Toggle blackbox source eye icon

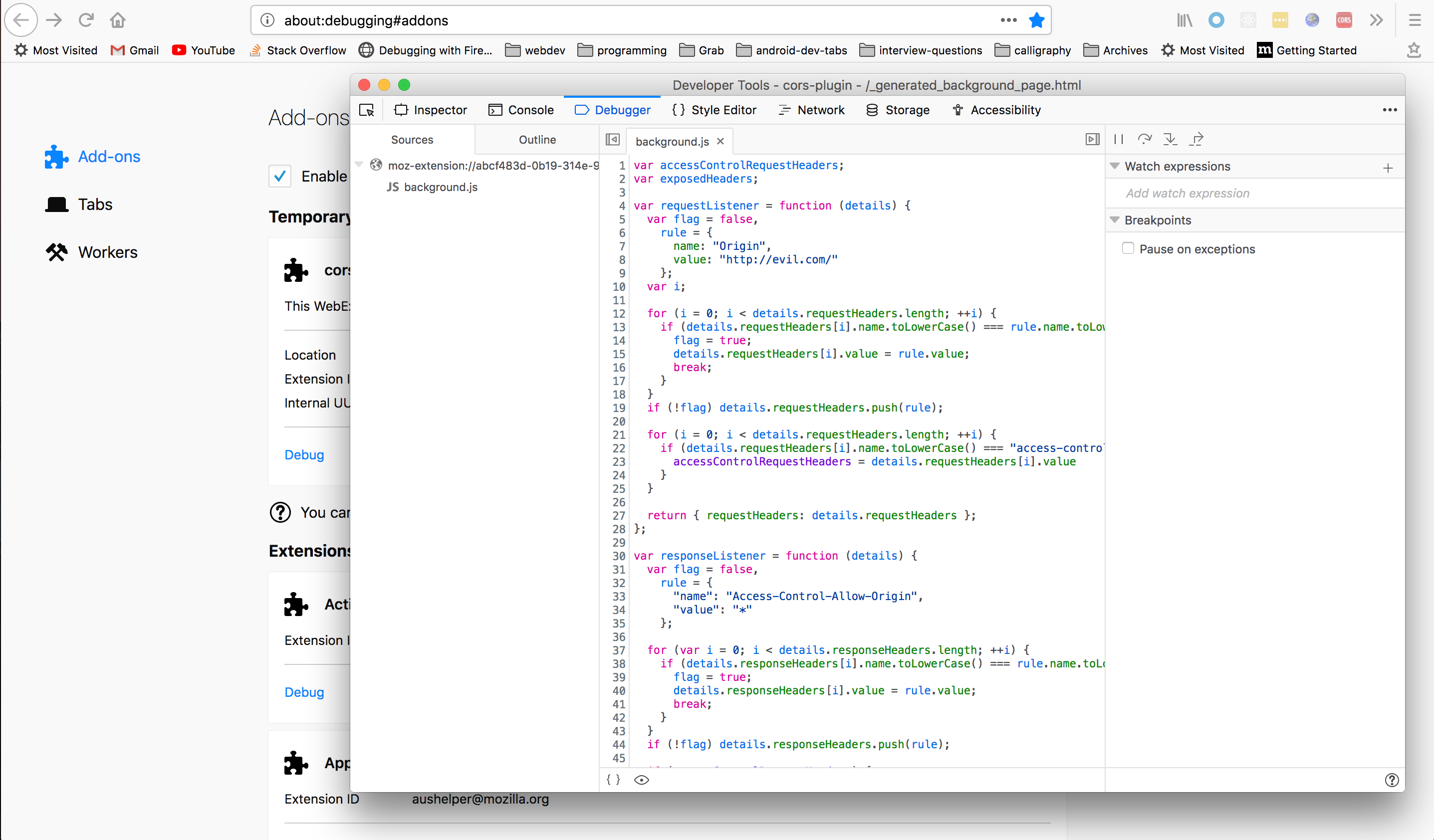click(x=641, y=780)
